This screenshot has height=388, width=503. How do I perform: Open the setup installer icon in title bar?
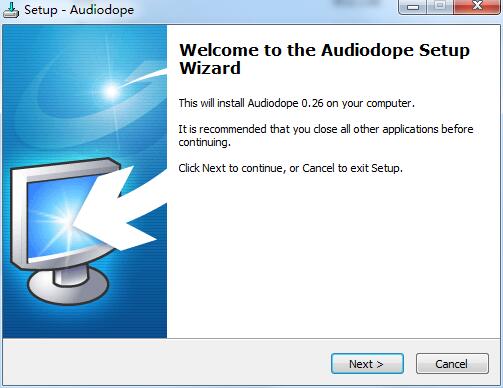[x=11, y=10]
